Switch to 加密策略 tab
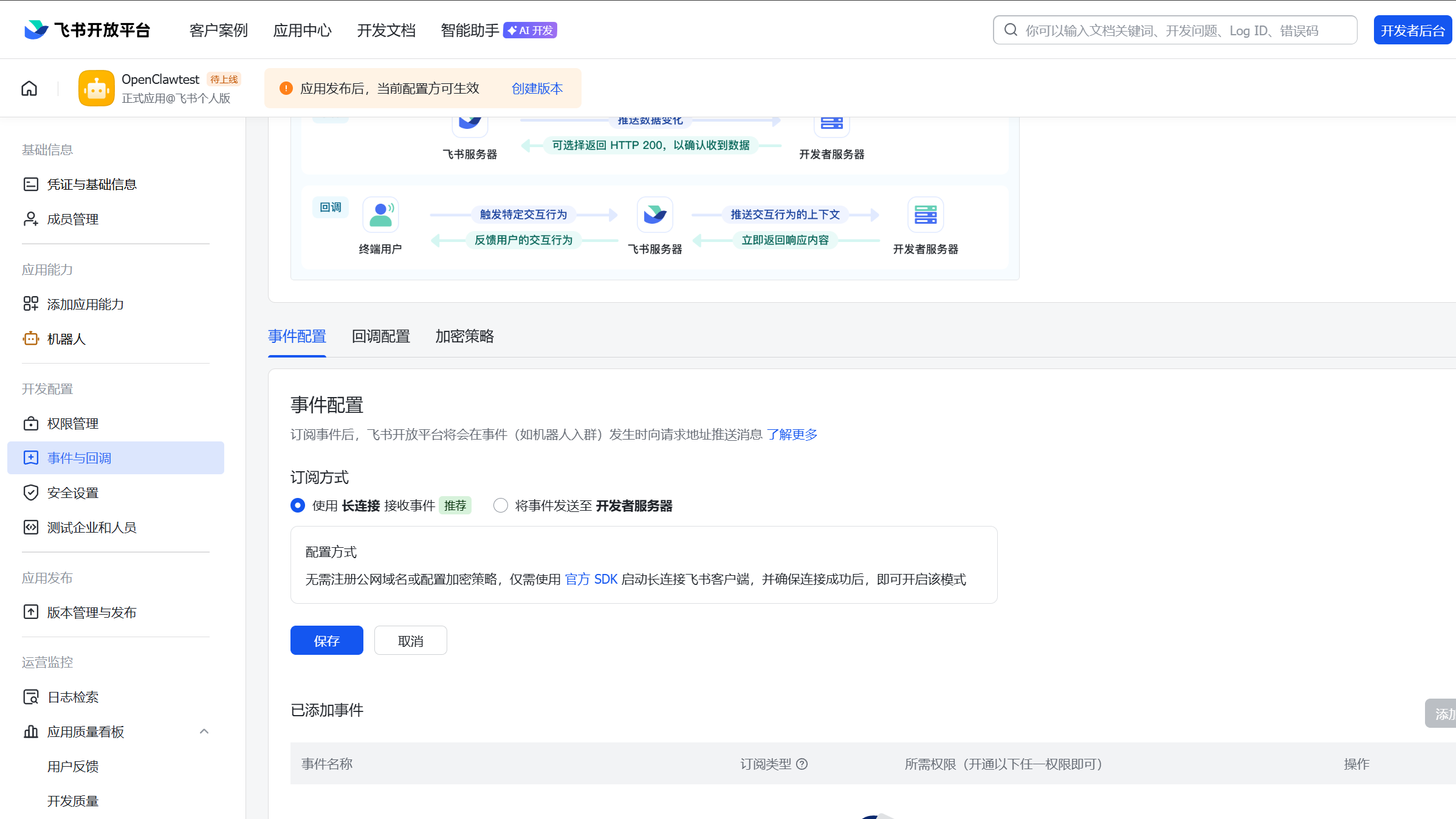1456x819 pixels. click(464, 336)
